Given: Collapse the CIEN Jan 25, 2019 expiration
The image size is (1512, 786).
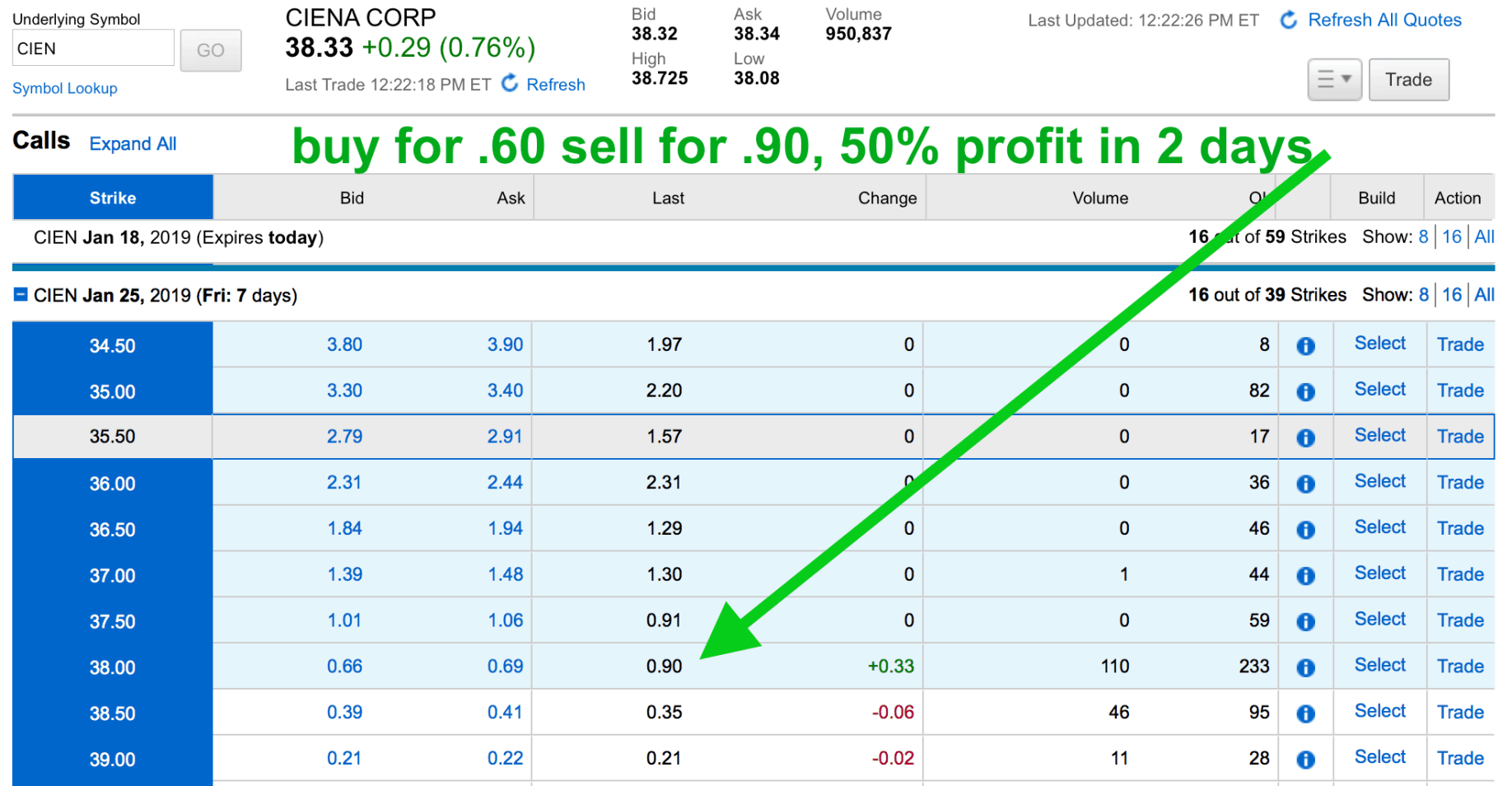Looking at the screenshot, I should click(x=21, y=294).
